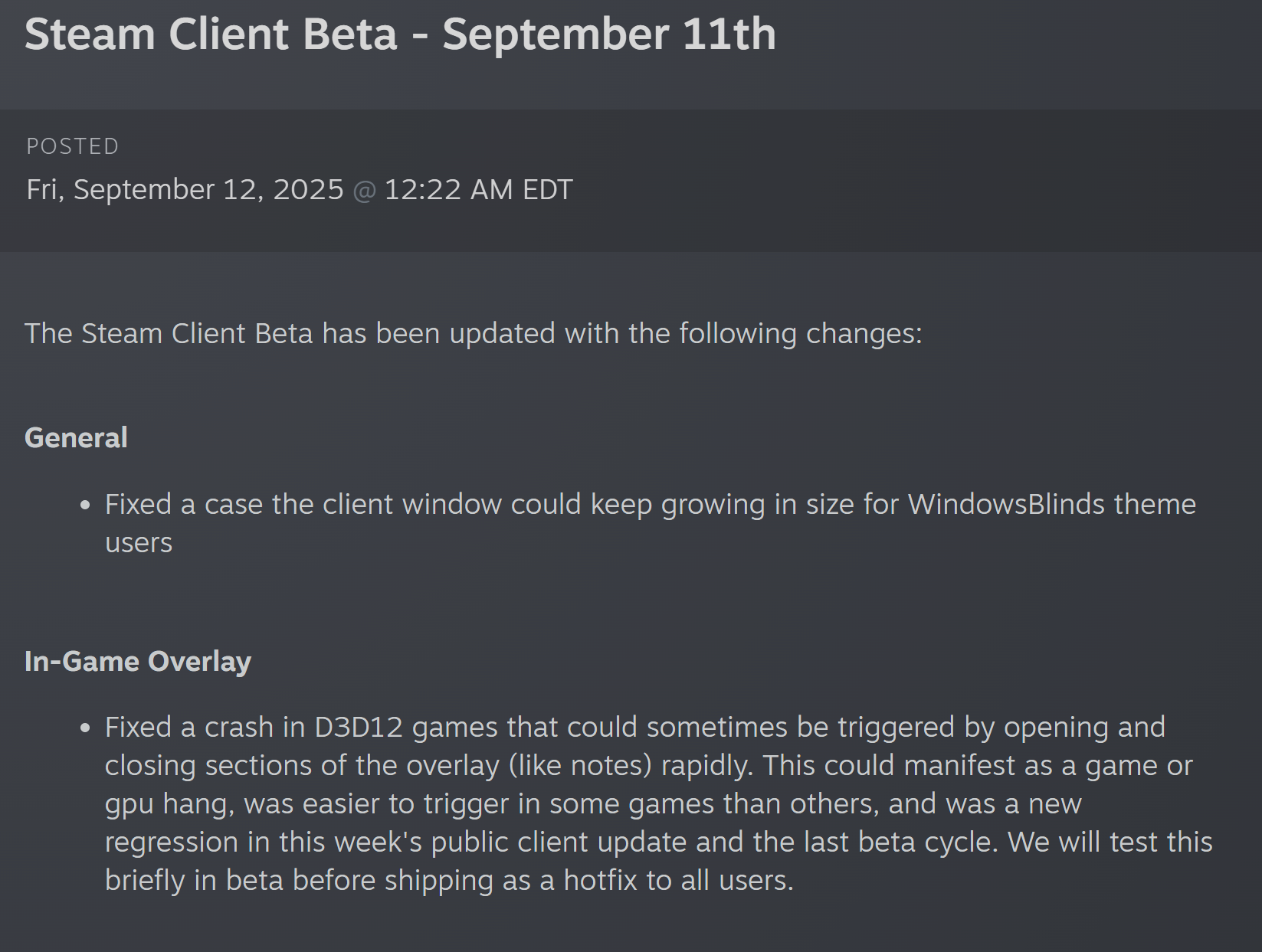Click the "@" symbol in the timestamp

point(365,191)
